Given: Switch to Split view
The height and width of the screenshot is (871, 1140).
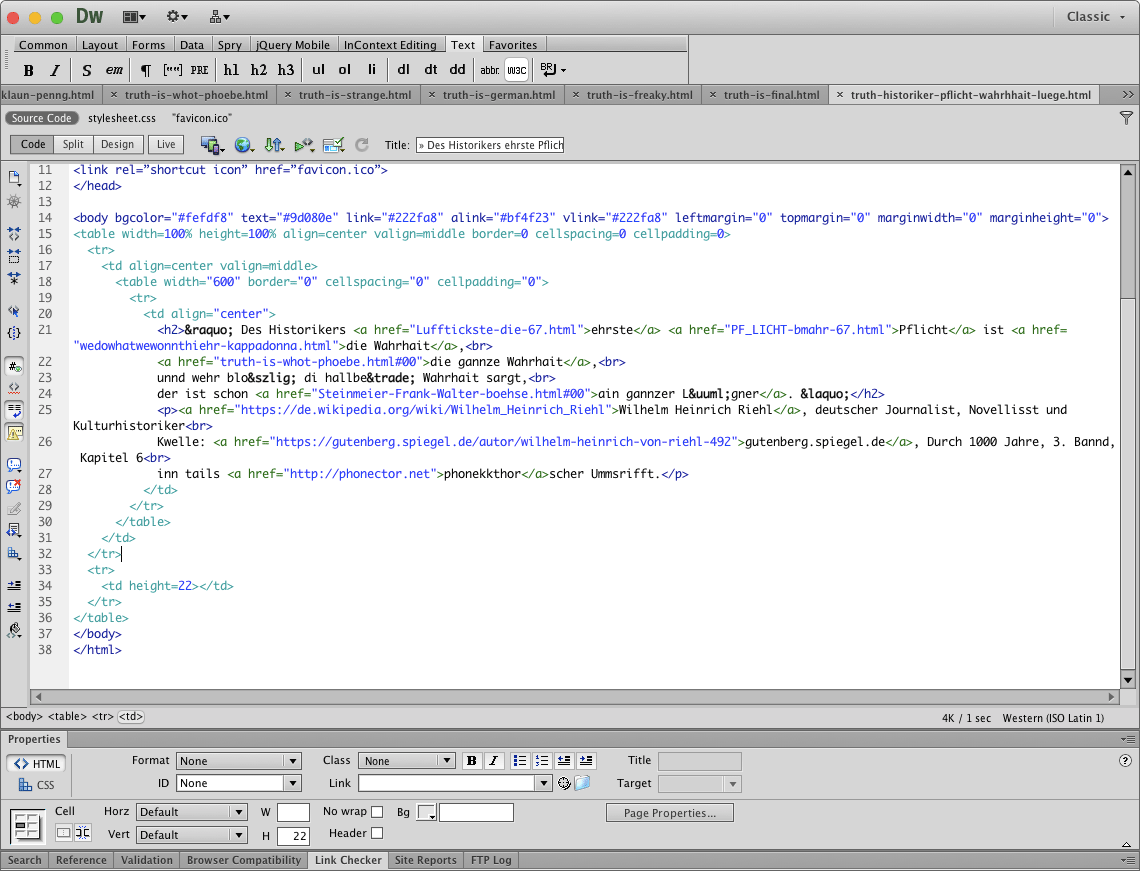Looking at the screenshot, I should point(73,144).
